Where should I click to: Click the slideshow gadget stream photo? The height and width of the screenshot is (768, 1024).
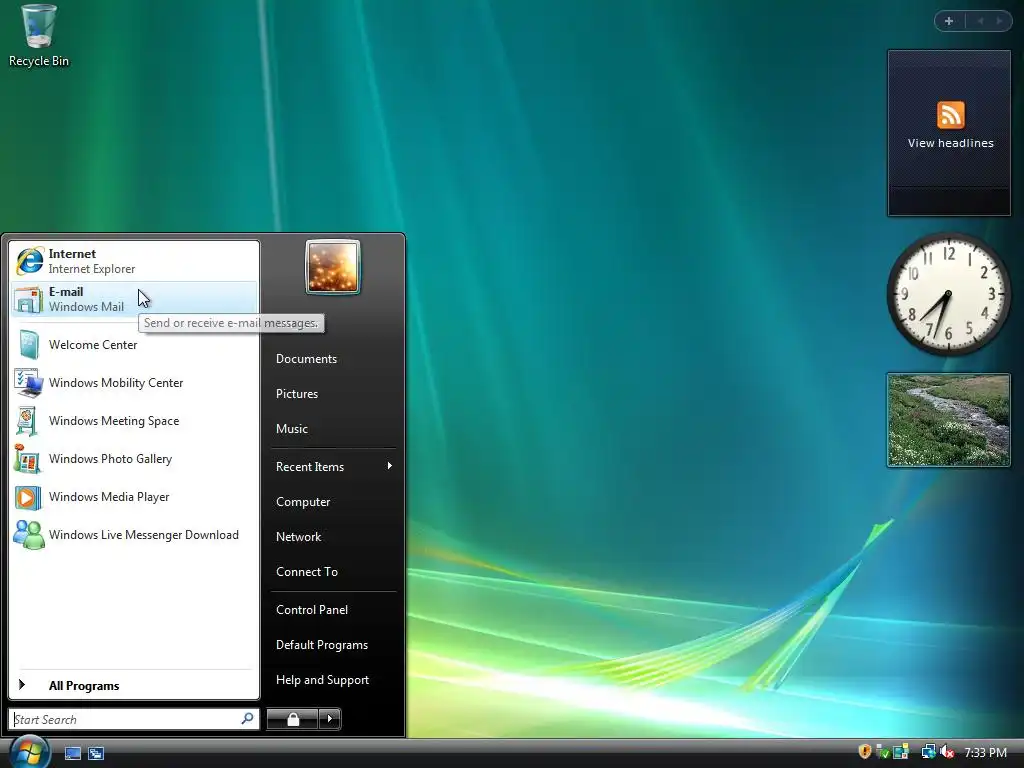click(x=948, y=420)
